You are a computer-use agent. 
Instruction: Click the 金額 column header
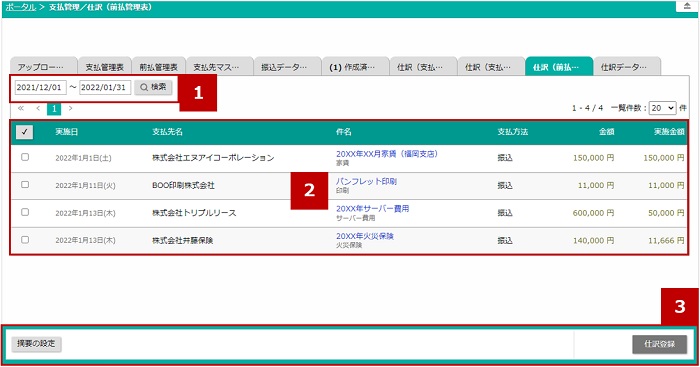pyautogui.click(x=607, y=132)
